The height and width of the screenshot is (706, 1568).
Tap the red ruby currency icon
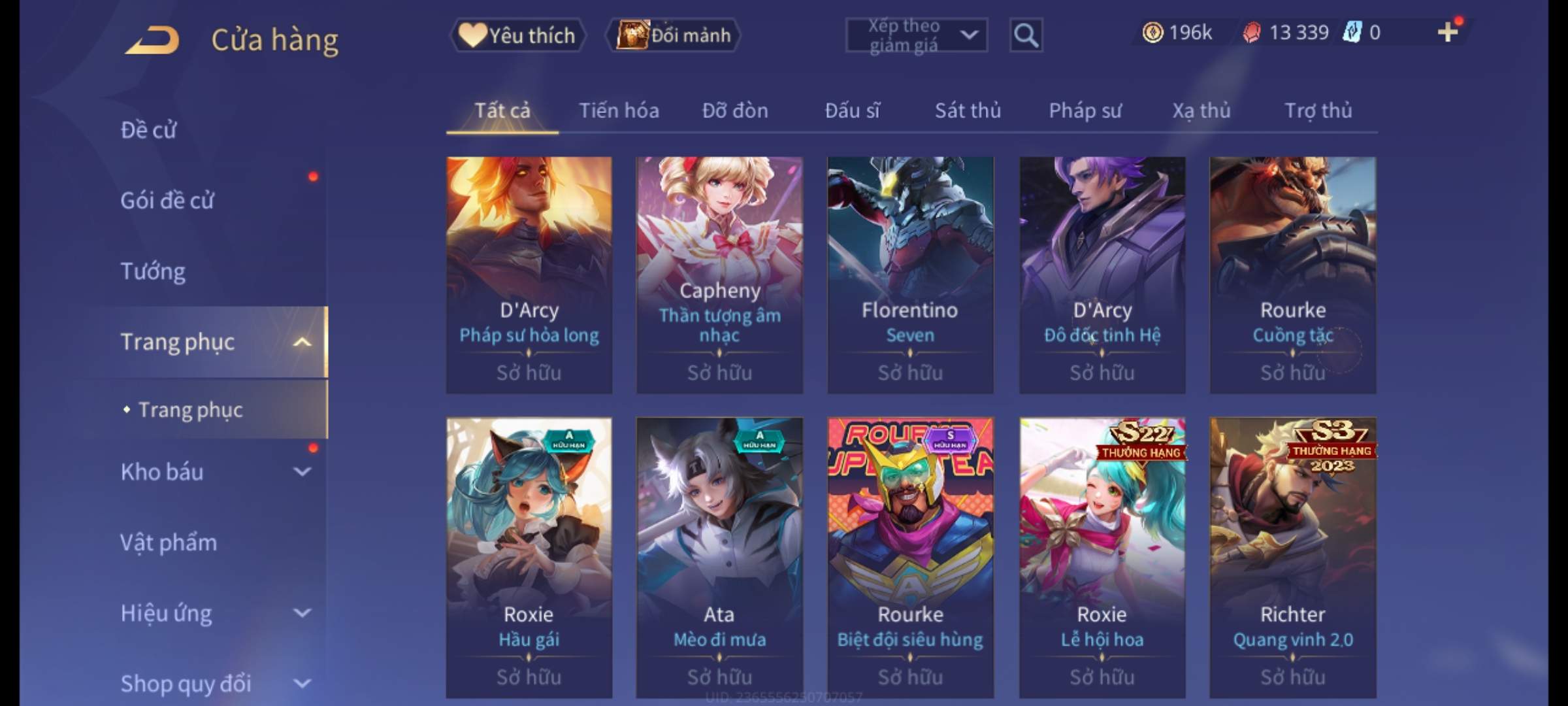pyautogui.click(x=1251, y=32)
